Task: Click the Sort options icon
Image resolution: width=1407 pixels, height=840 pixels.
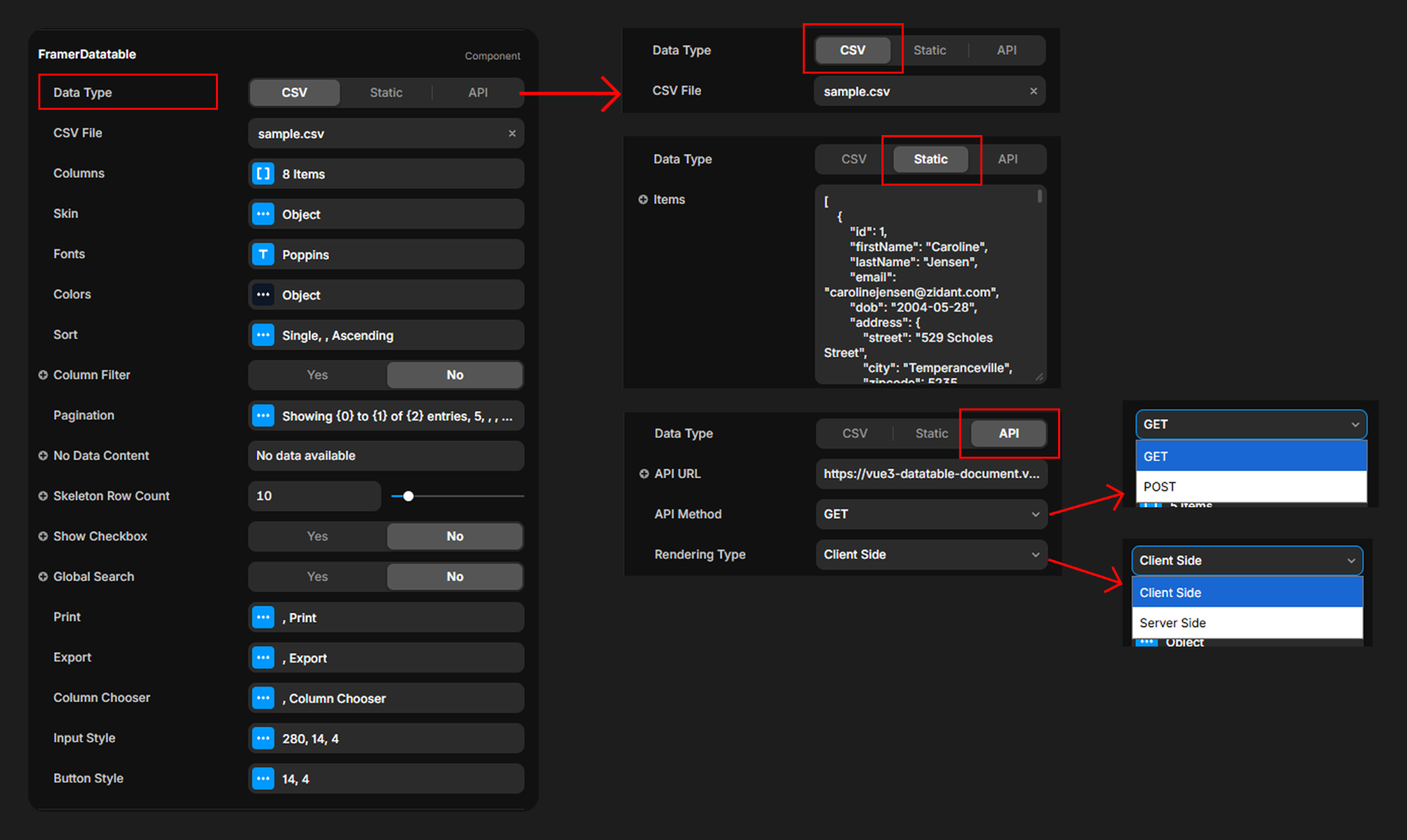Action: (263, 335)
